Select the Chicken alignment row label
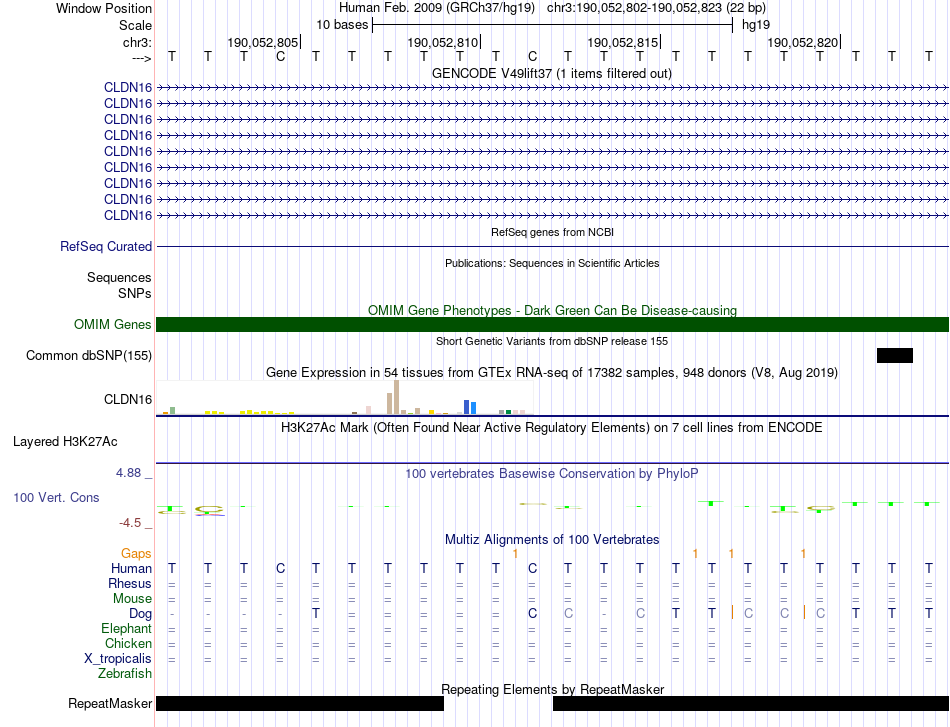 pyautogui.click(x=128, y=643)
